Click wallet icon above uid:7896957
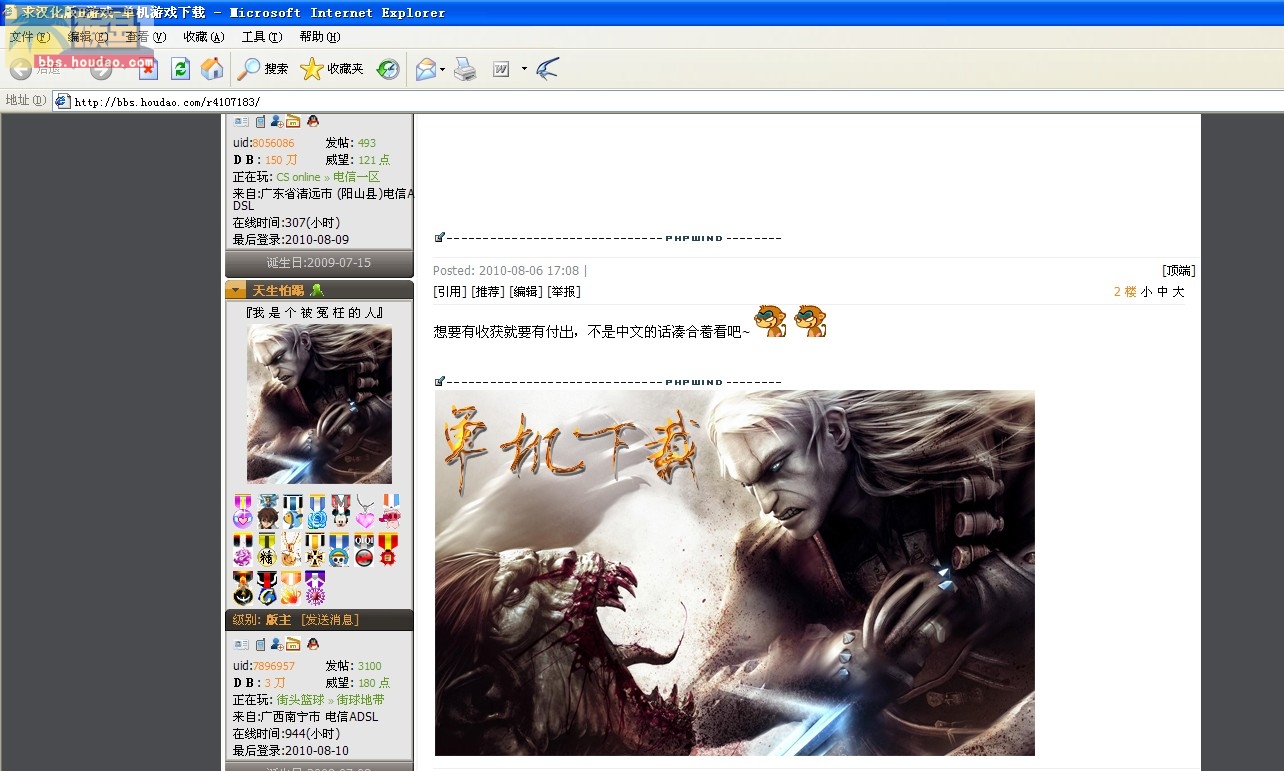This screenshot has width=1284, height=771. point(293,644)
